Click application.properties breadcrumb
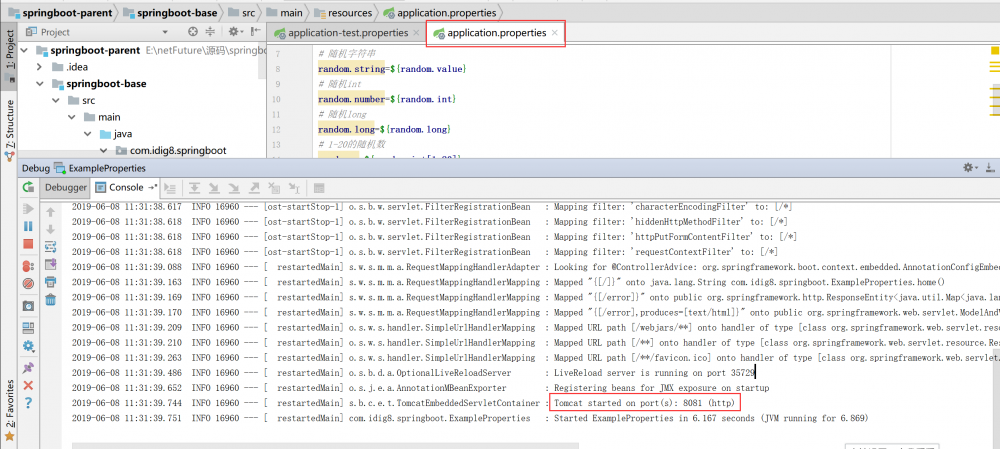This screenshot has height=449, width=1000. (x=439, y=12)
